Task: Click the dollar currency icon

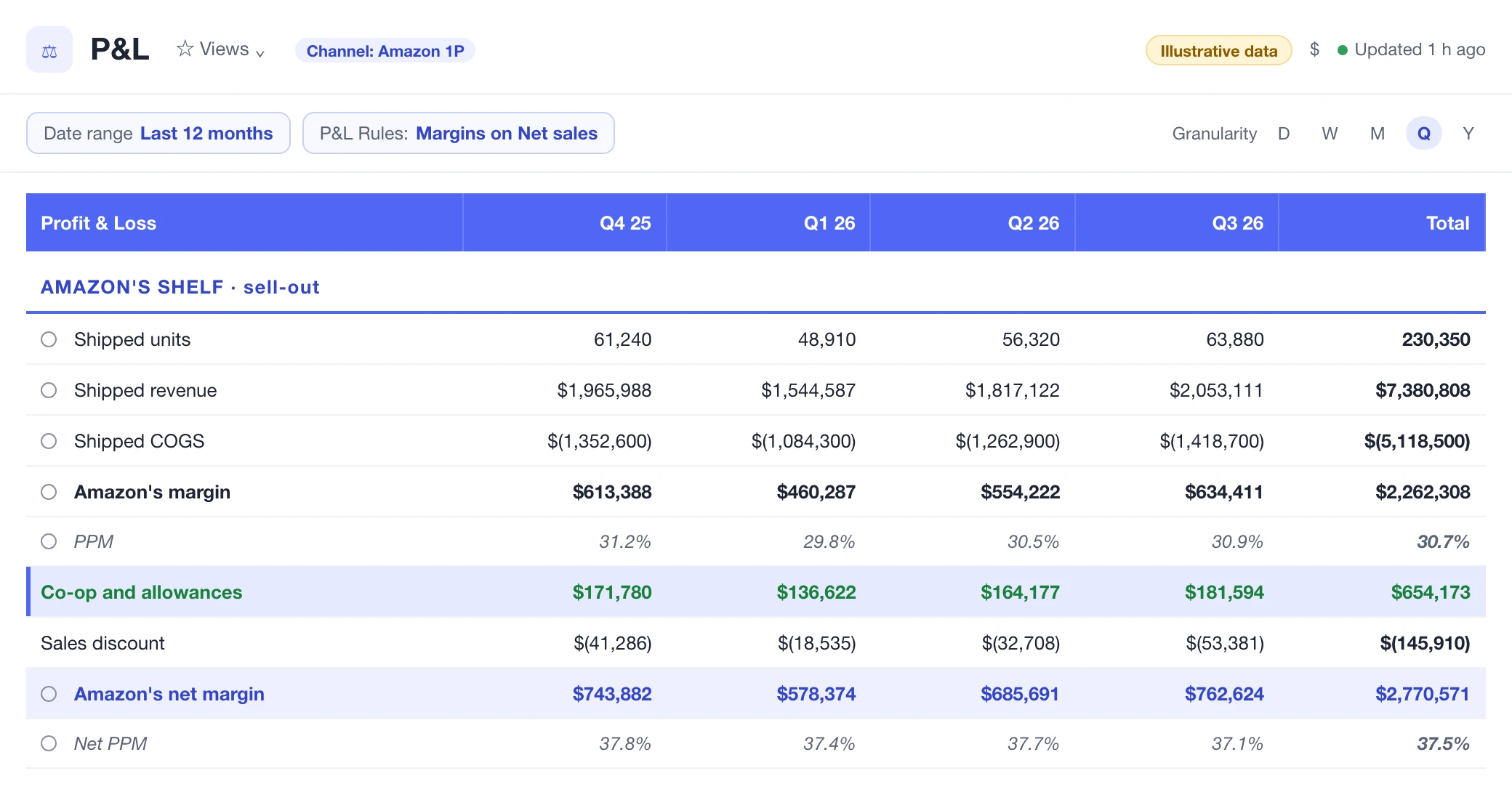Action: click(1314, 49)
